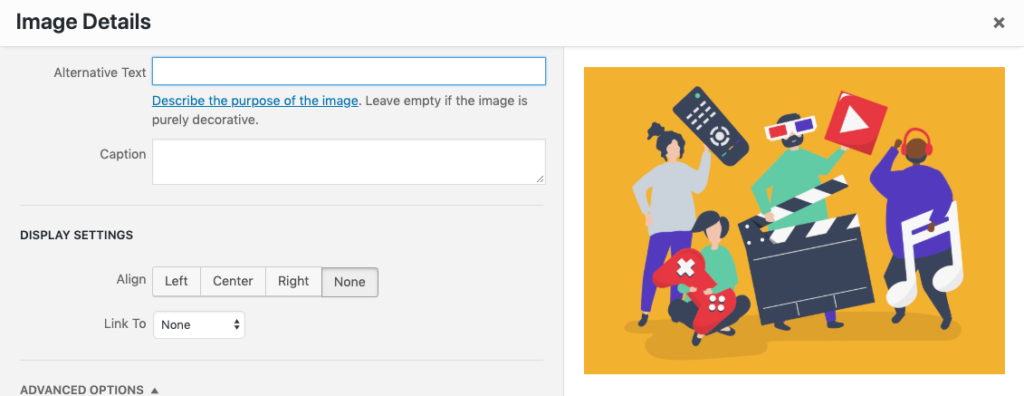Open the Link To dropdown
The height and width of the screenshot is (396, 1024).
199,325
